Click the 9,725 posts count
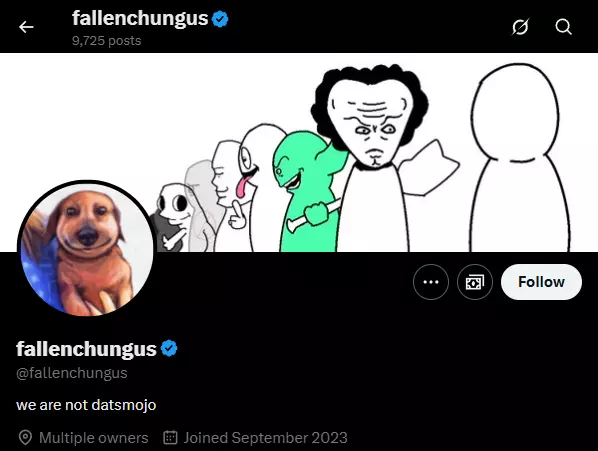598x451 pixels. [x=106, y=40]
